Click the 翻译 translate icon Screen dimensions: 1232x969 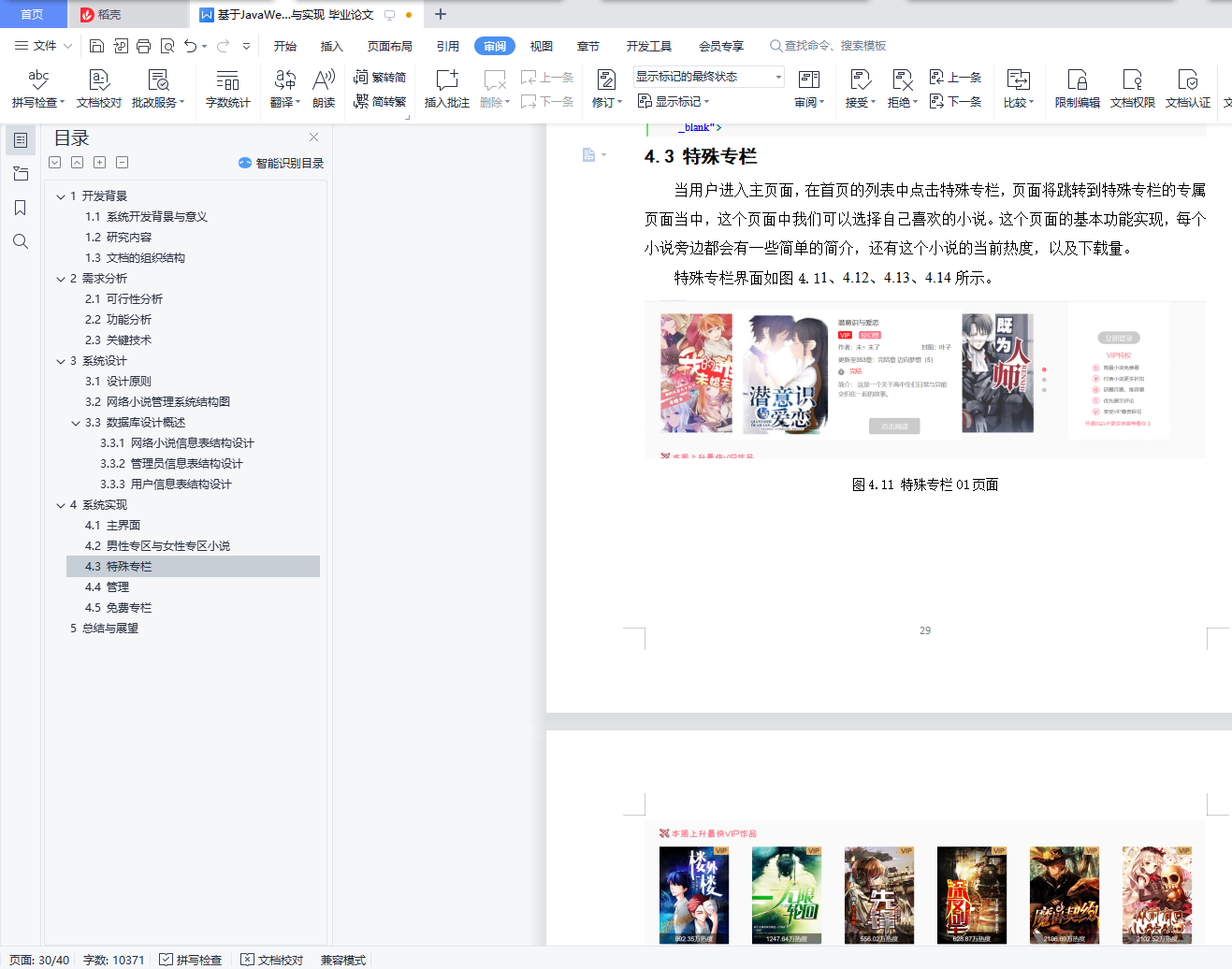click(285, 89)
